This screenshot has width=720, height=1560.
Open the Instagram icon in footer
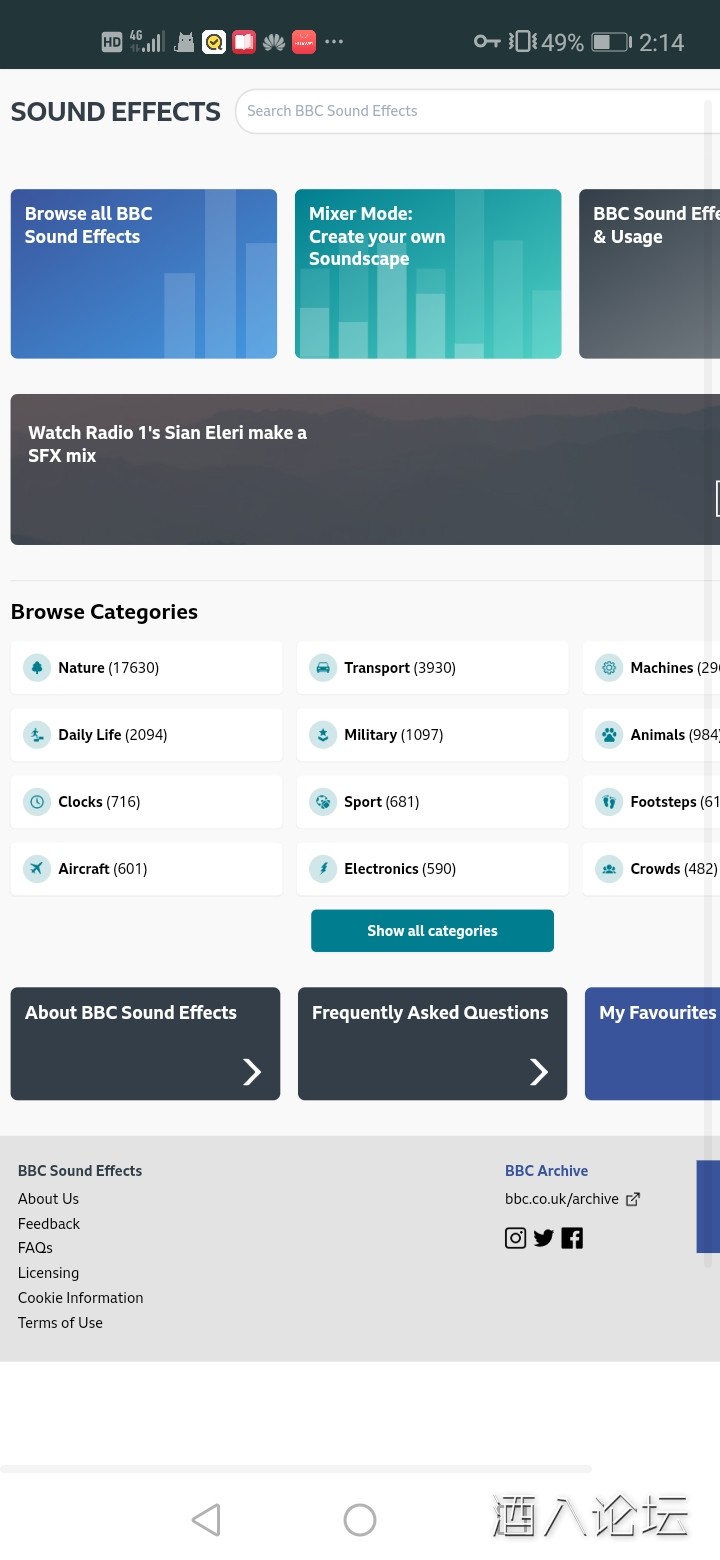(x=515, y=1238)
